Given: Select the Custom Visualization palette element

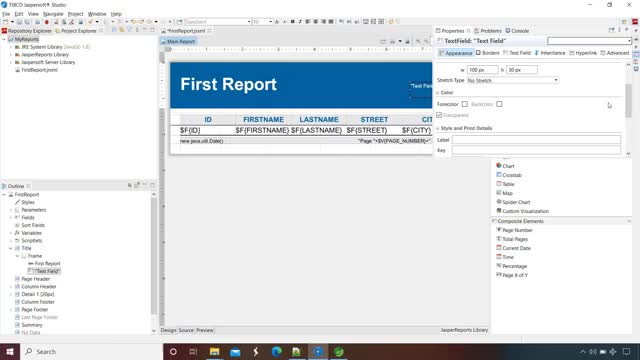Looking at the screenshot, I should (522, 211).
